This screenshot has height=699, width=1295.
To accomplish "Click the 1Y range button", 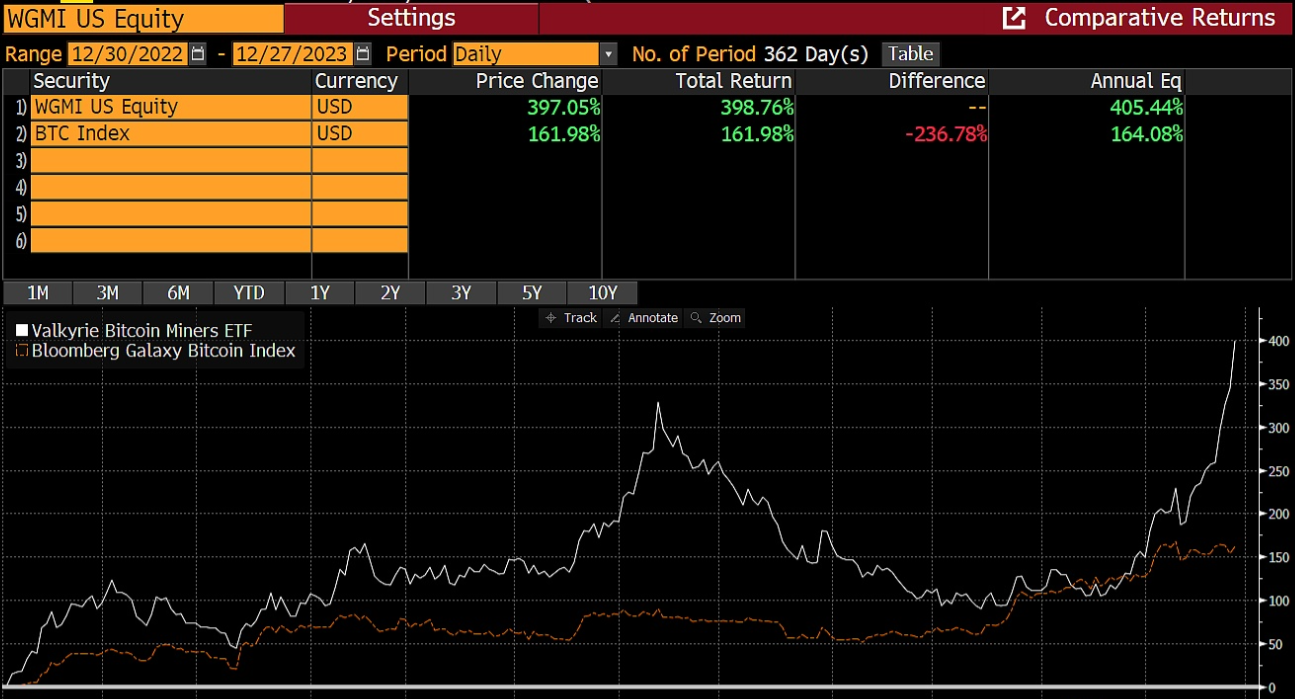I will [319, 292].
